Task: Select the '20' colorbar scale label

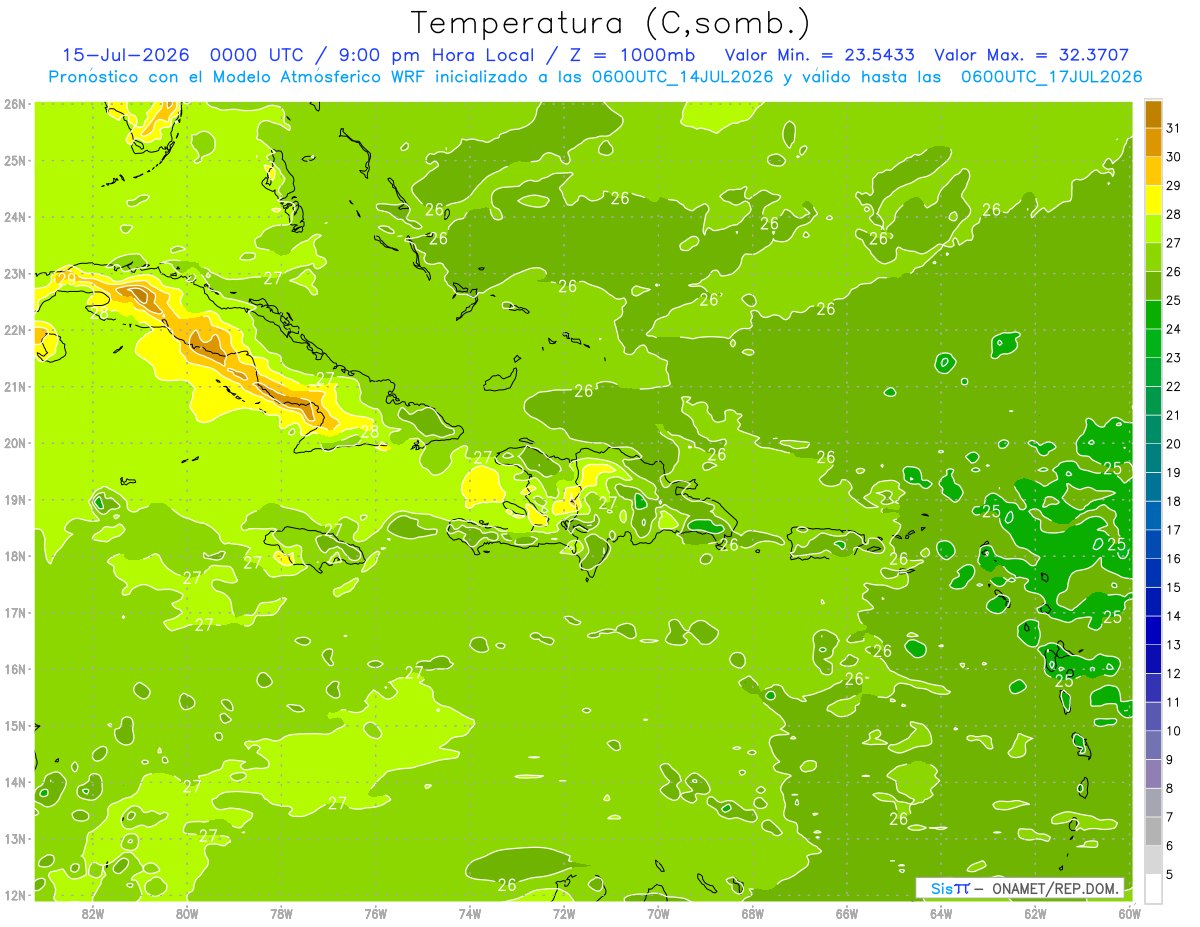Action: point(1173,443)
